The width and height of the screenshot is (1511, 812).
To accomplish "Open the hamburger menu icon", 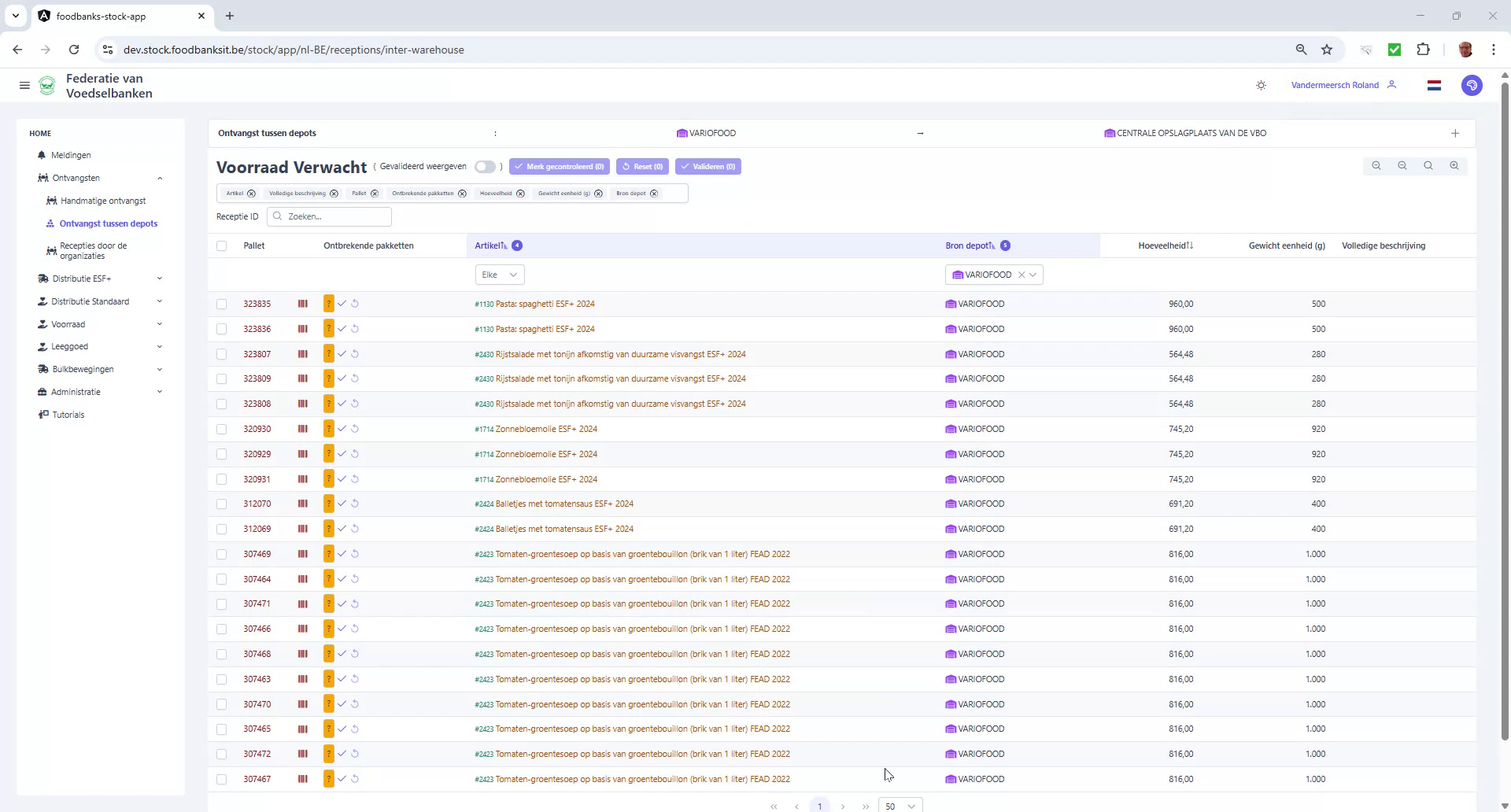I will pos(24,85).
